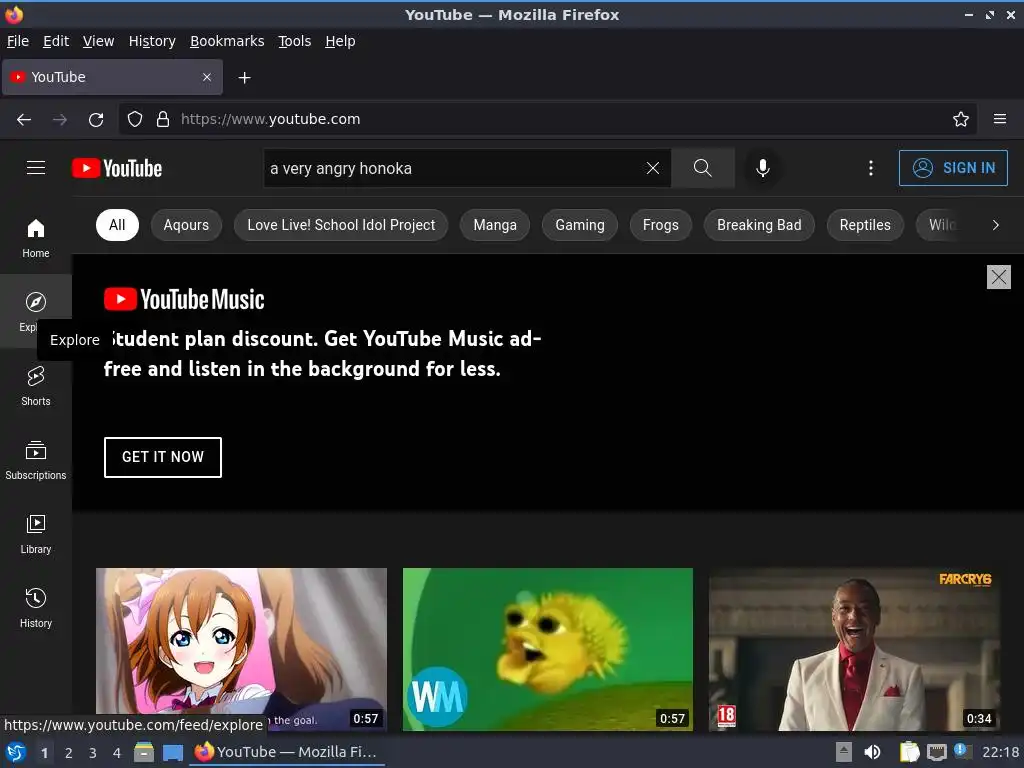Click the YouTube Music logo in banner
1024x768 pixels.
[x=184, y=299]
